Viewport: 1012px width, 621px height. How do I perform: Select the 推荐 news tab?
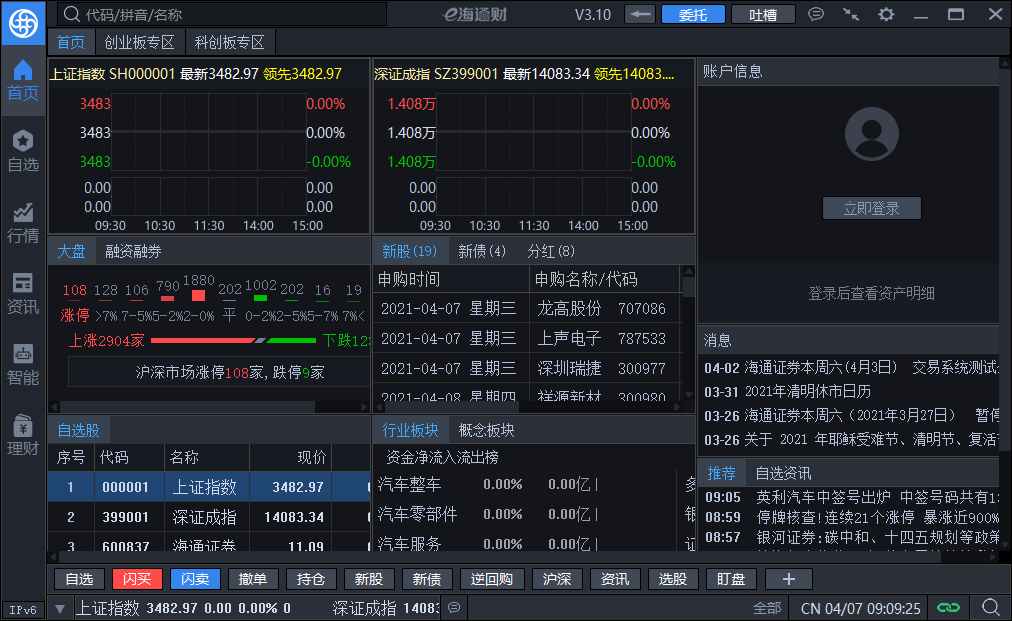pos(722,473)
